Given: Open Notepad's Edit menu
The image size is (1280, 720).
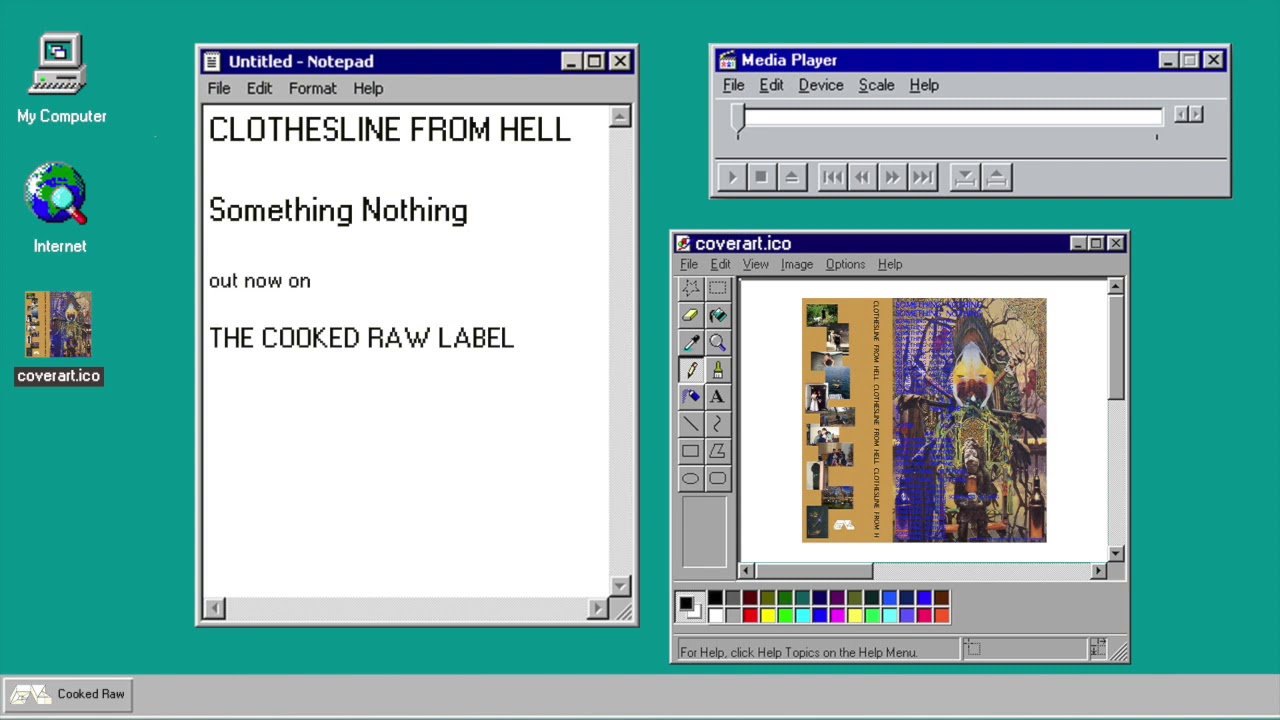Looking at the screenshot, I should pos(259,88).
